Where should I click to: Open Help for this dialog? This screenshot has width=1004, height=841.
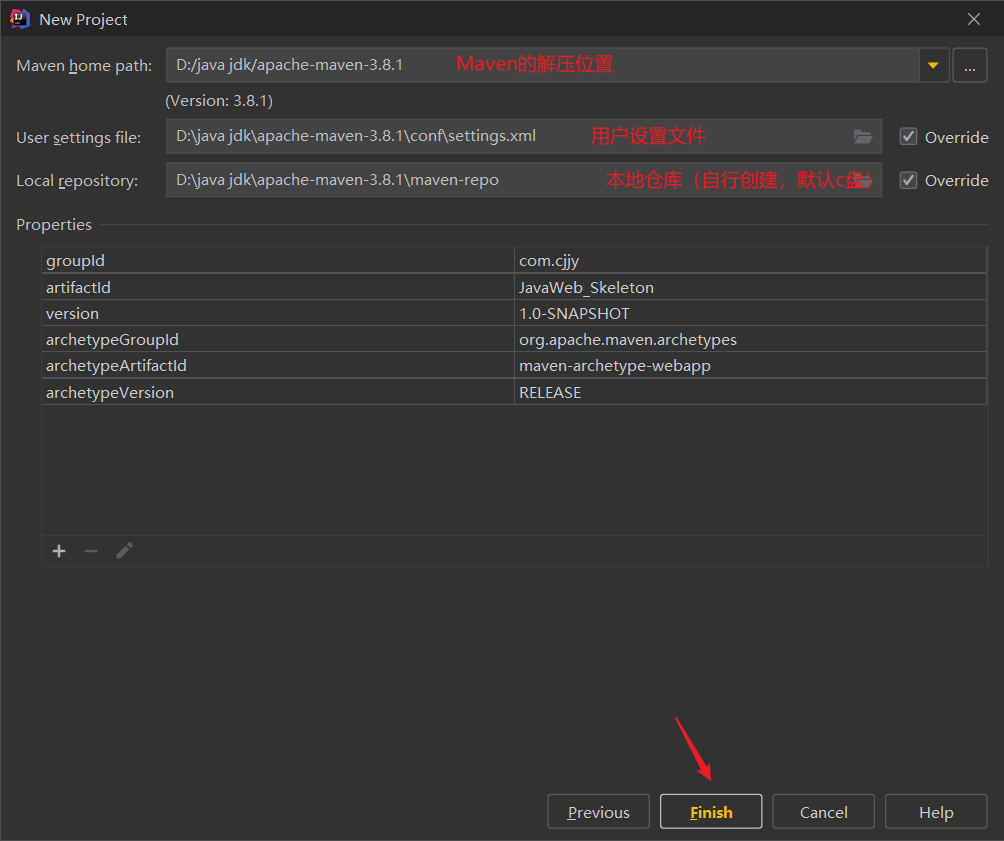936,812
